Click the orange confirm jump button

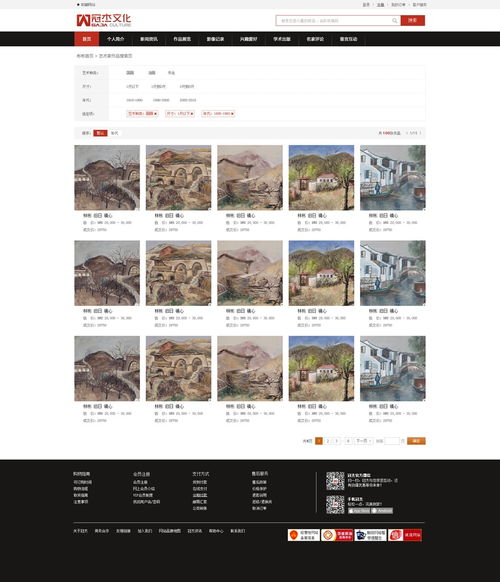tap(416, 441)
